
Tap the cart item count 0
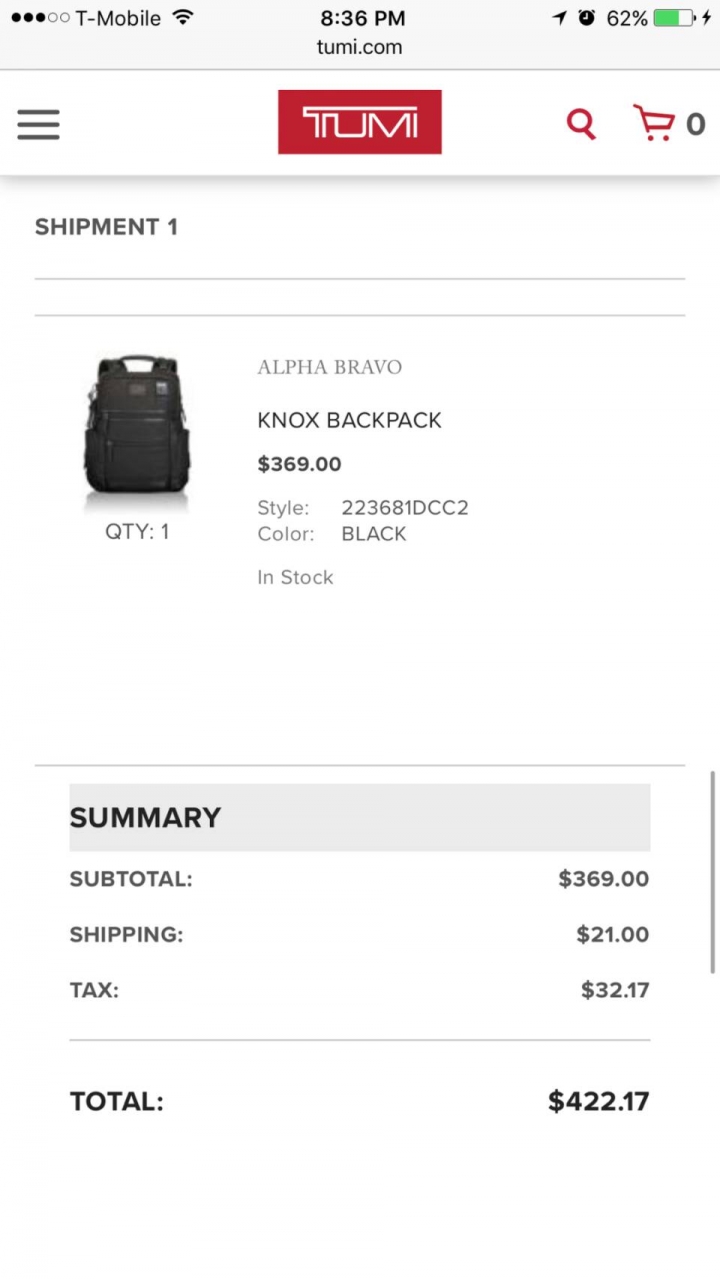695,124
